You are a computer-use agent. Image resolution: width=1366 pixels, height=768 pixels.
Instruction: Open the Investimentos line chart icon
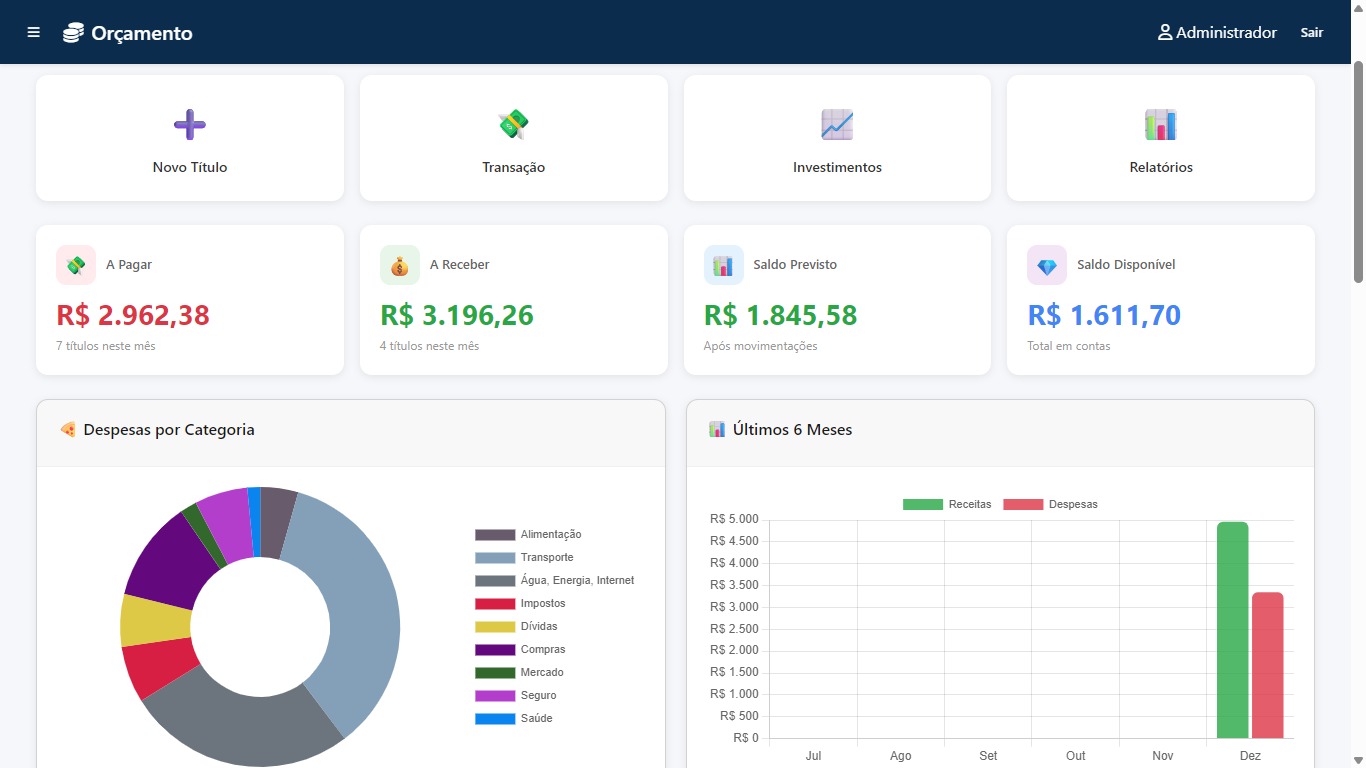click(x=837, y=125)
